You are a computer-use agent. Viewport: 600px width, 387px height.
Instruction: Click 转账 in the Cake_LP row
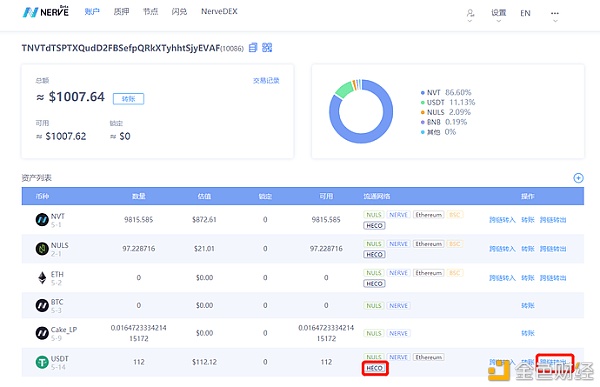point(528,333)
